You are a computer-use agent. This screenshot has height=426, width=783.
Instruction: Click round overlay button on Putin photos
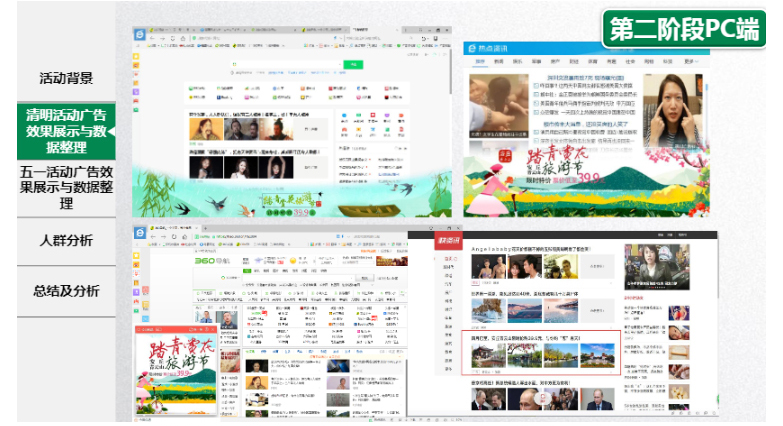point(542,399)
